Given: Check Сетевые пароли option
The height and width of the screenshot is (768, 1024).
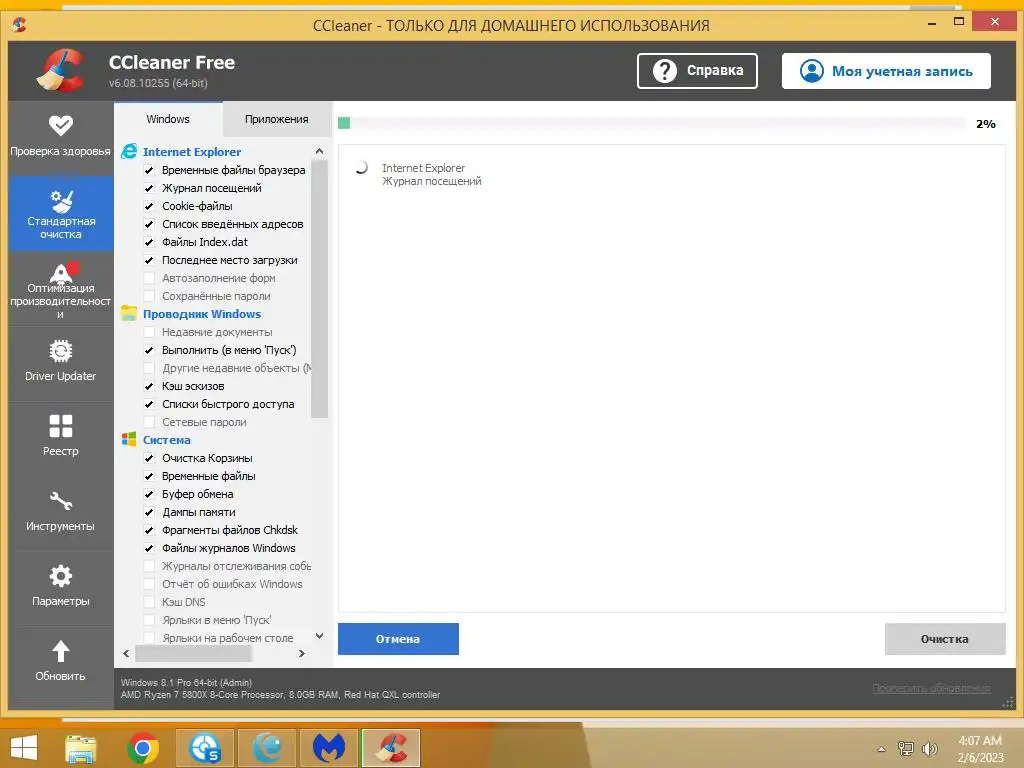Looking at the screenshot, I should point(149,422).
